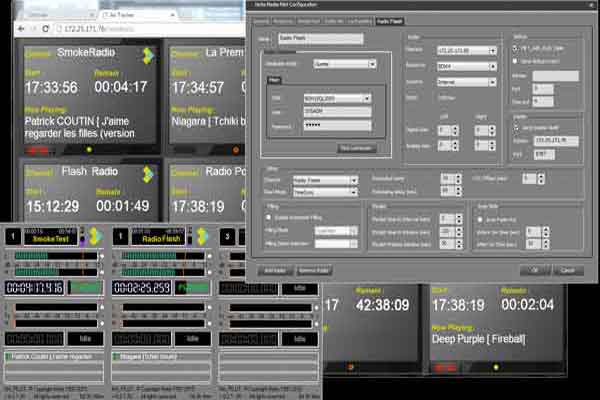Click the green icon on Patrick Coutin playlist row
The height and width of the screenshot is (400, 600).
click(8, 356)
